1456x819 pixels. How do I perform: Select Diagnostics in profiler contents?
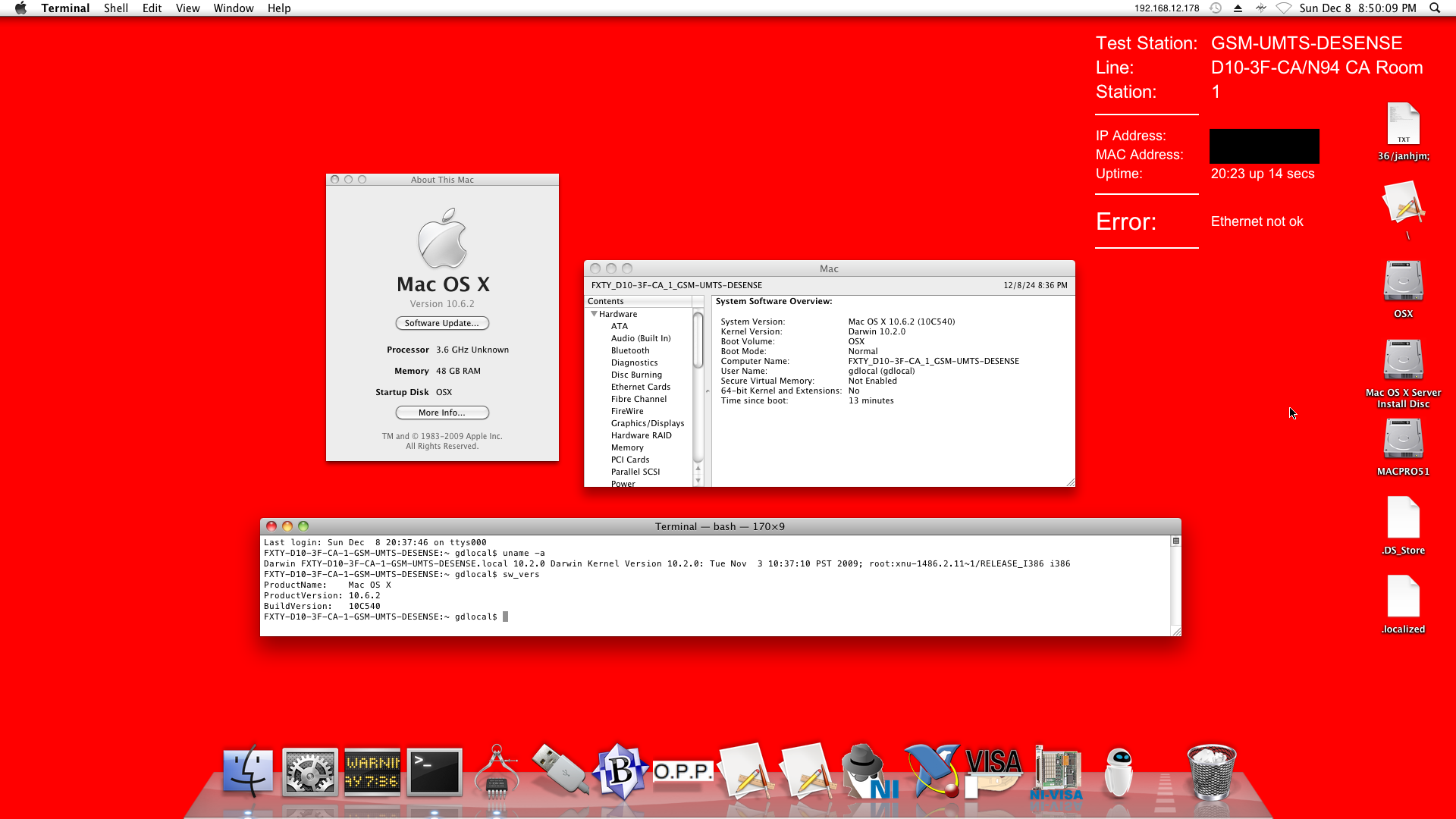(634, 362)
